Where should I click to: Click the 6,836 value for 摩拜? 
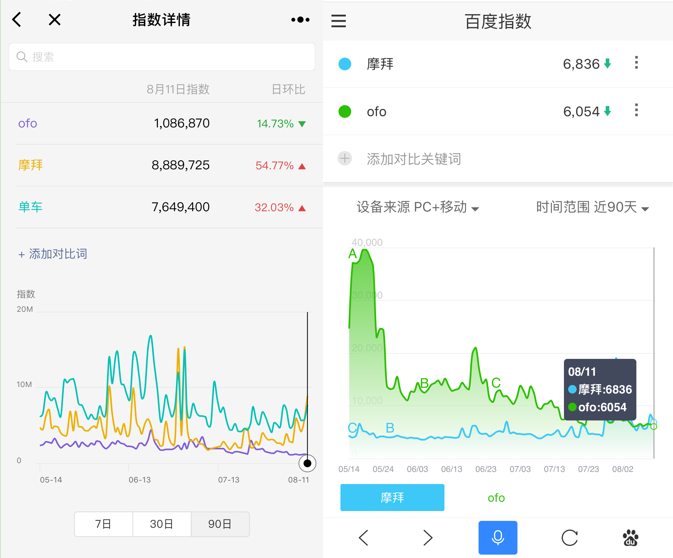pyautogui.click(x=581, y=64)
